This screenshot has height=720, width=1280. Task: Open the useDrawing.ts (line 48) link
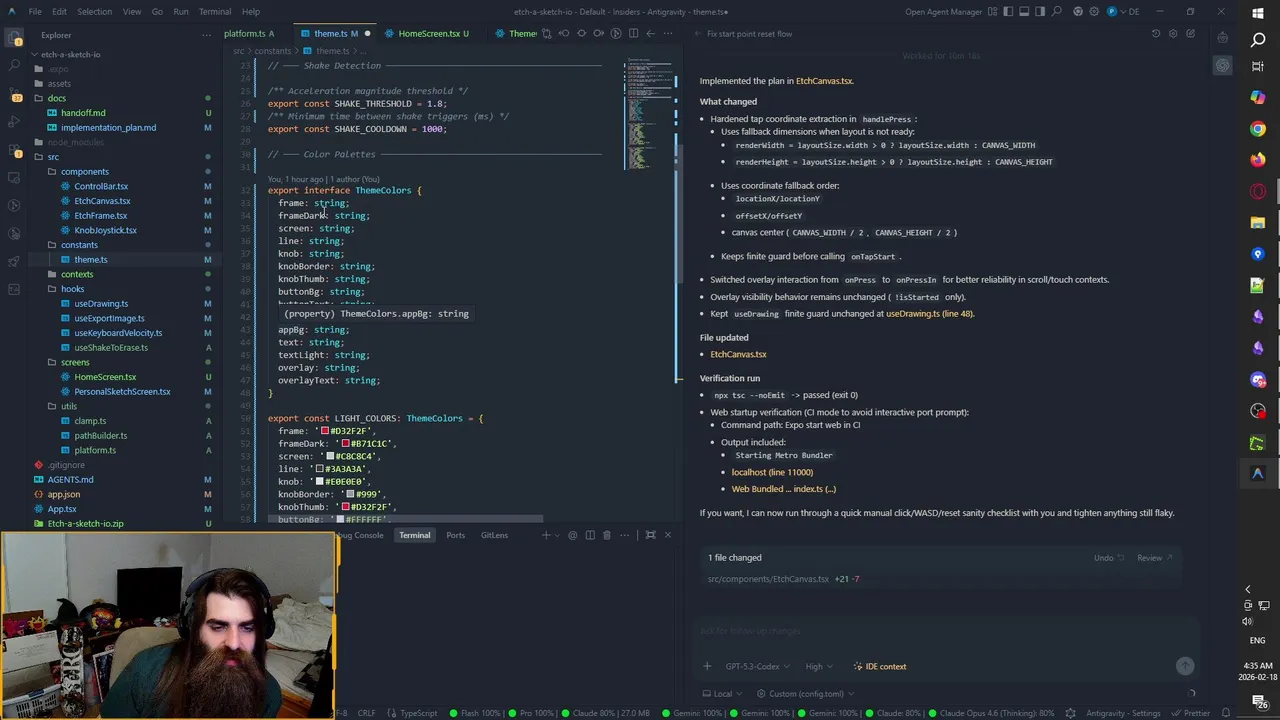click(x=929, y=313)
